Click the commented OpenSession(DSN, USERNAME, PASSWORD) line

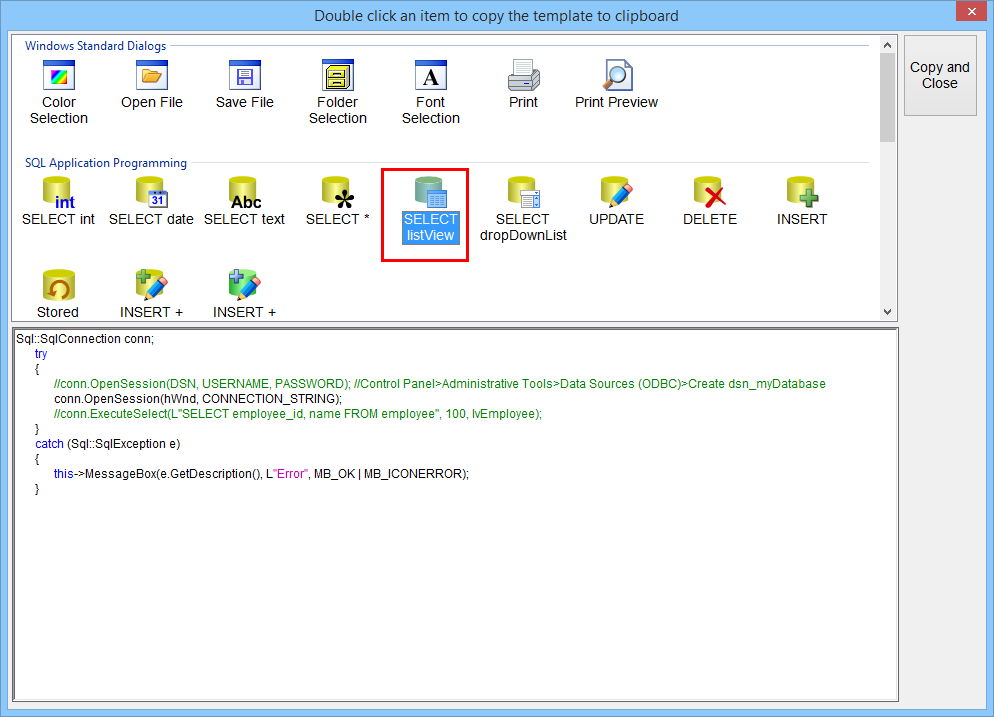coord(439,384)
